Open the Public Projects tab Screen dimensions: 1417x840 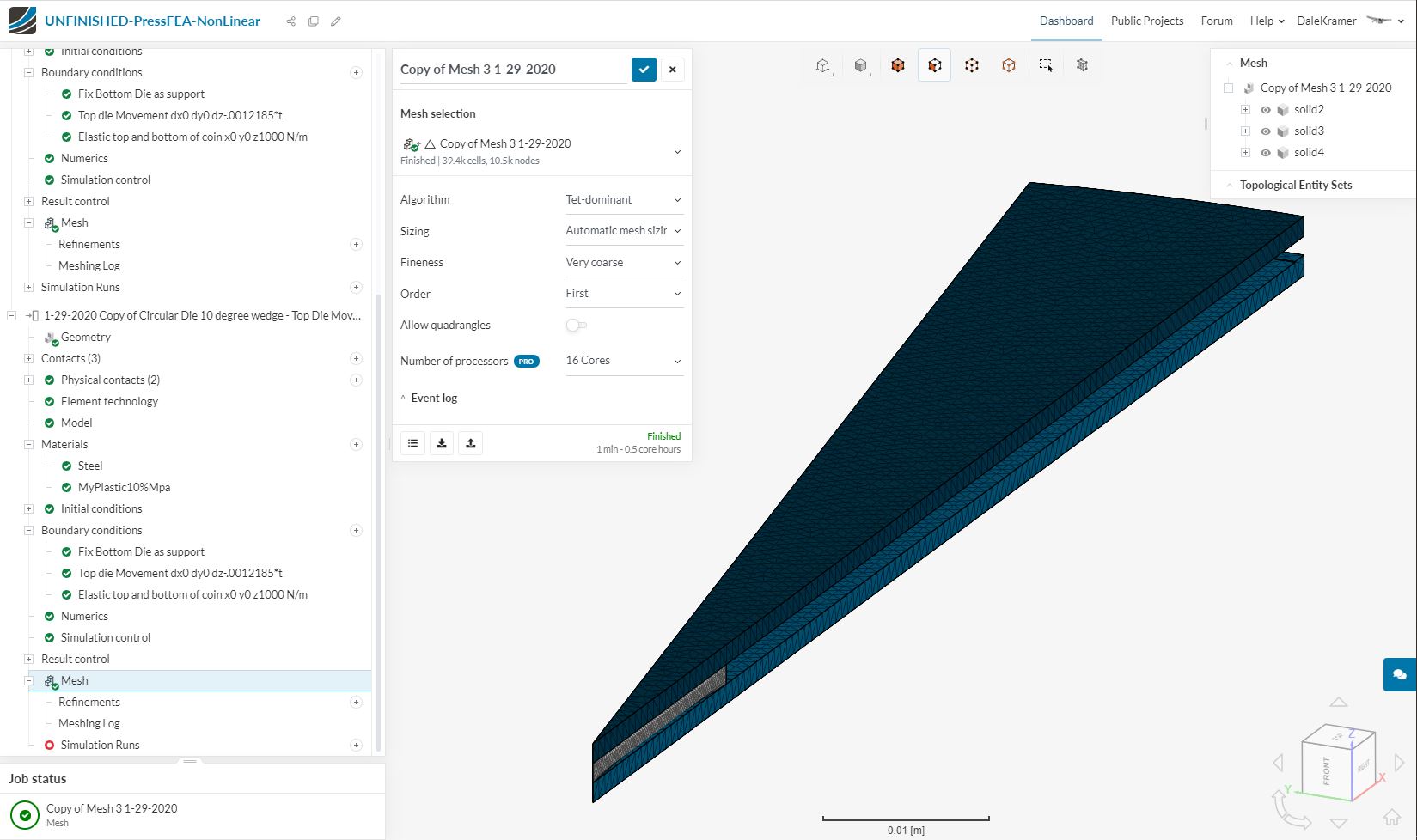point(1147,21)
